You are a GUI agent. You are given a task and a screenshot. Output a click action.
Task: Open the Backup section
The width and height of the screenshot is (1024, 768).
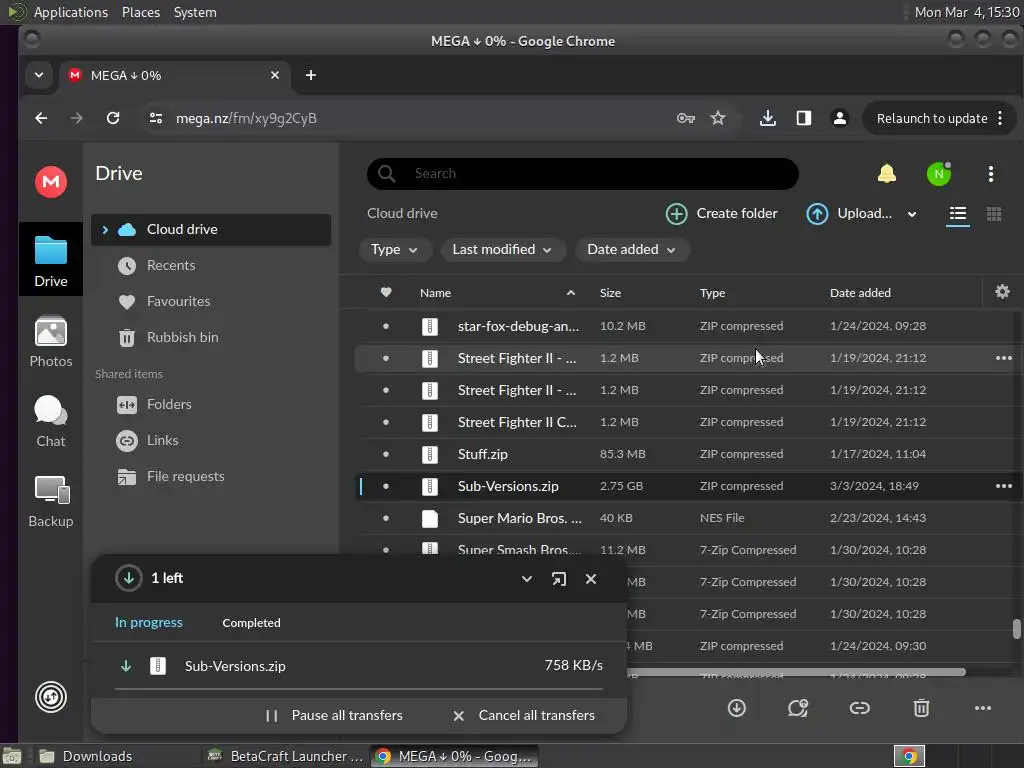point(51,502)
